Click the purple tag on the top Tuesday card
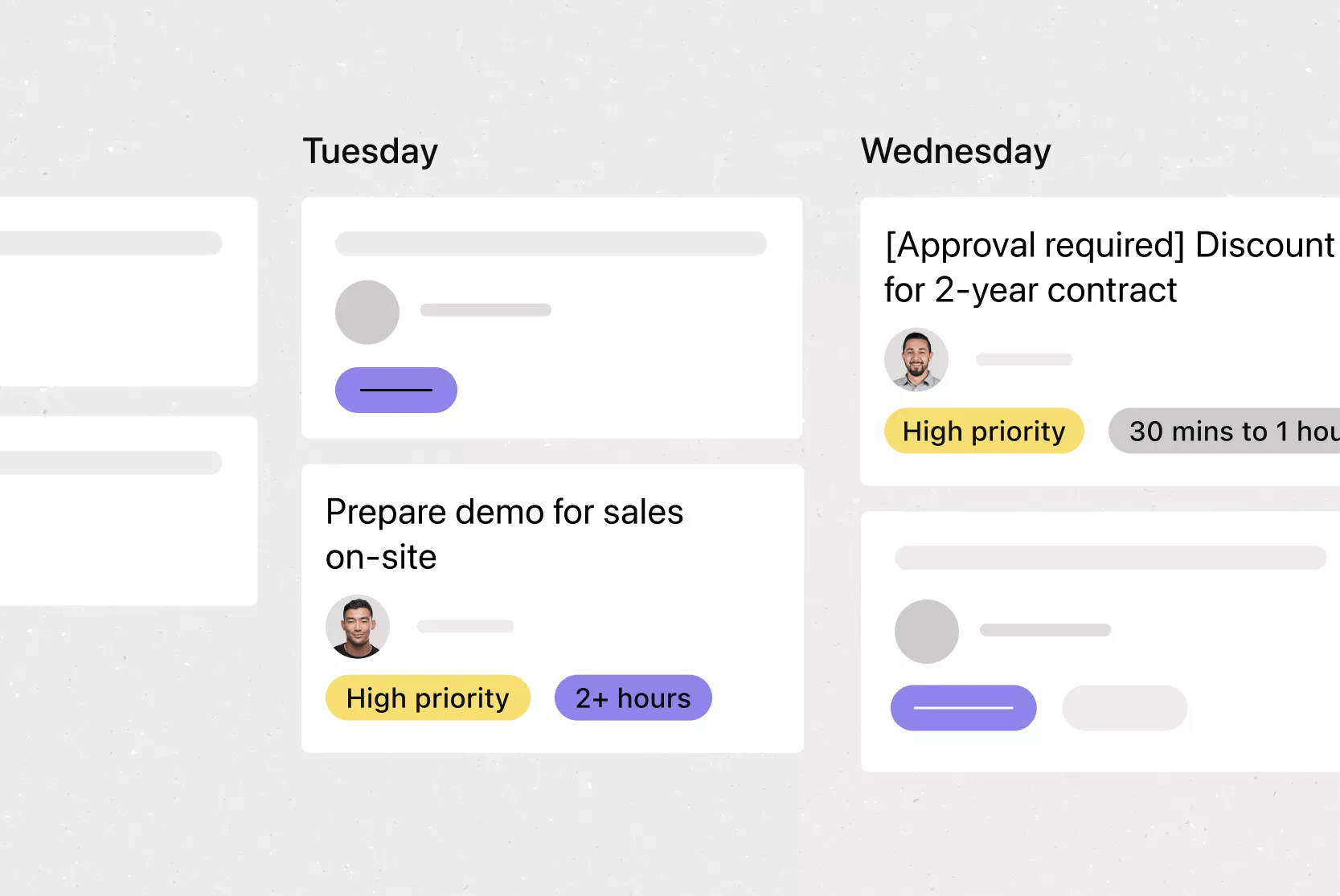1340x896 pixels. click(x=396, y=391)
